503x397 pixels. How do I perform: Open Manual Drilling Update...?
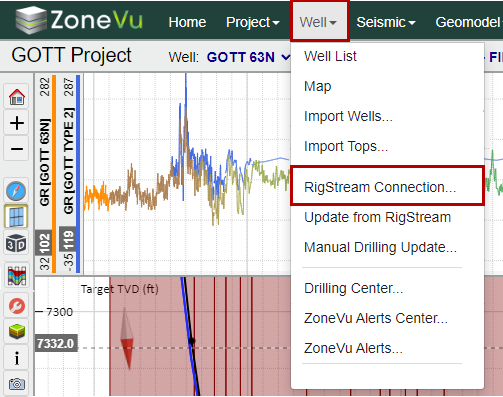pyautogui.click(x=380, y=247)
